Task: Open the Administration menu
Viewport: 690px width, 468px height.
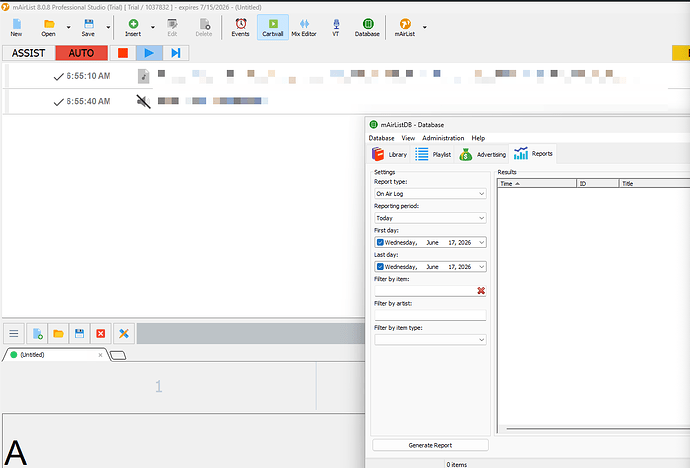Action: point(443,138)
